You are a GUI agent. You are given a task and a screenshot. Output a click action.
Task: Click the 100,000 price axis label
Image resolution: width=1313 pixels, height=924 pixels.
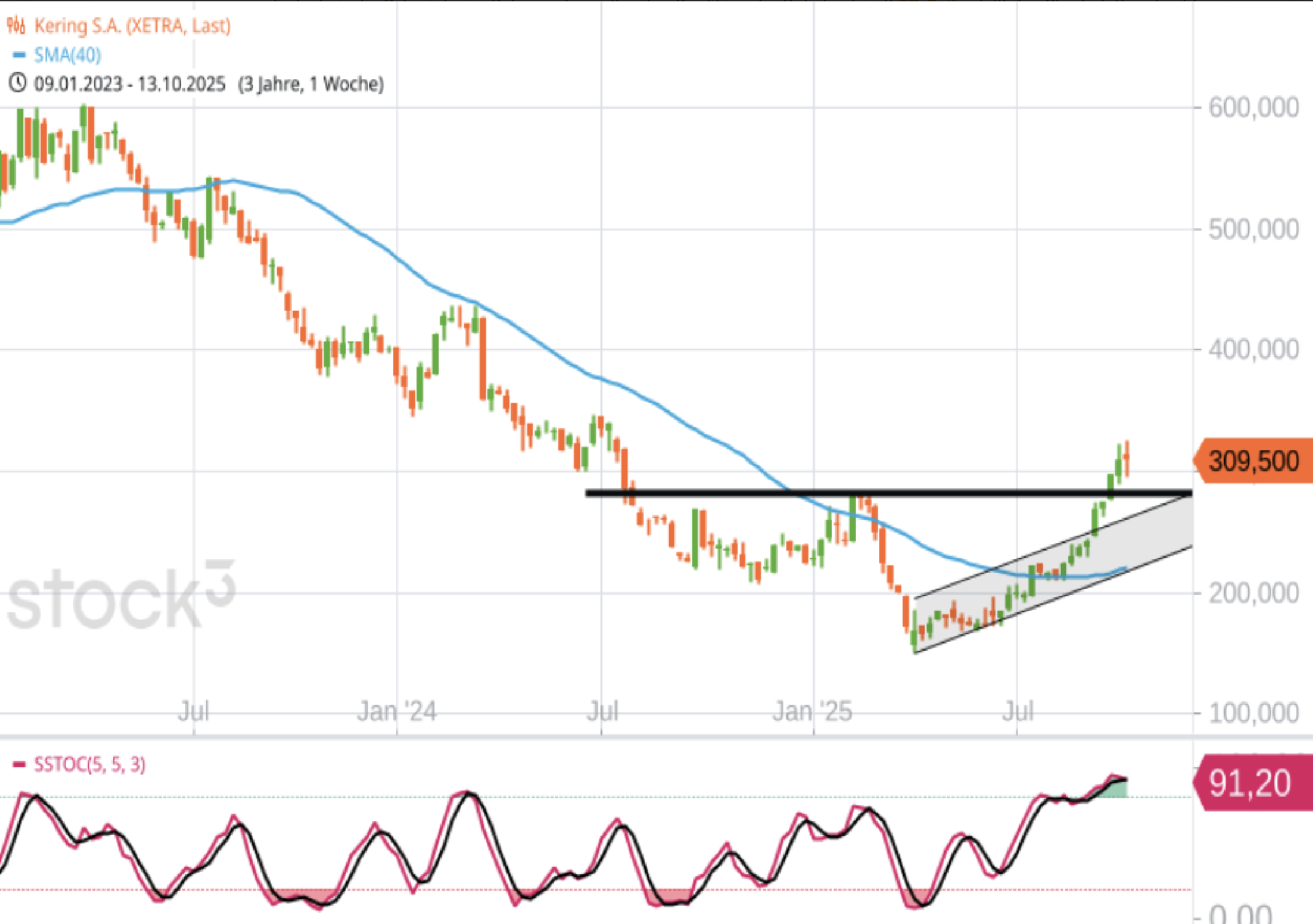1253,713
